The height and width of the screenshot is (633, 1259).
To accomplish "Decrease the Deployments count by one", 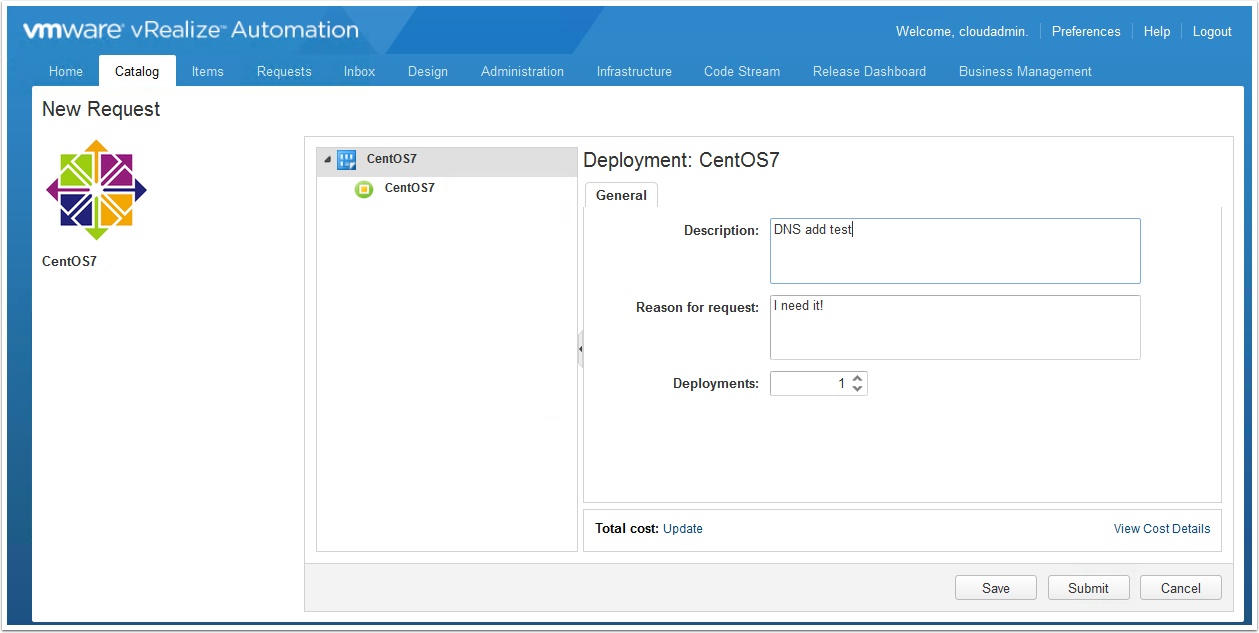I will (x=858, y=389).
